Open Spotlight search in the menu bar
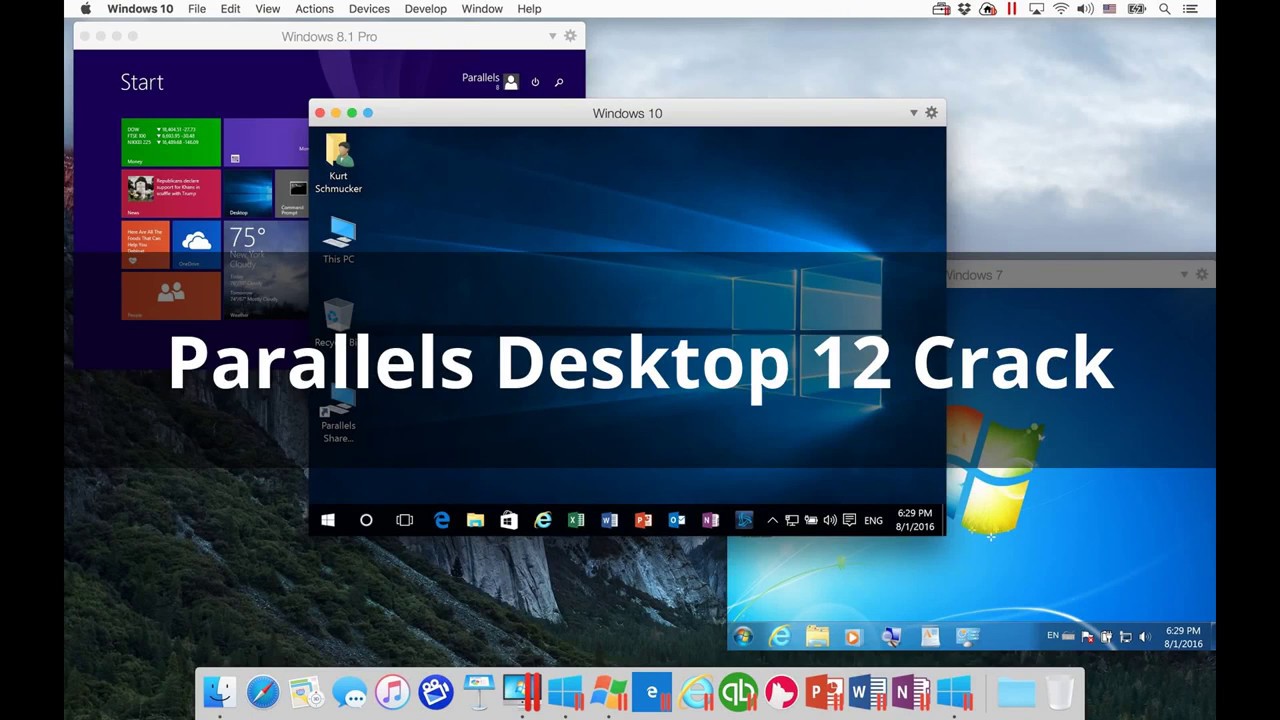The width and height of the screenshot is (1280, 720). 1165,9
